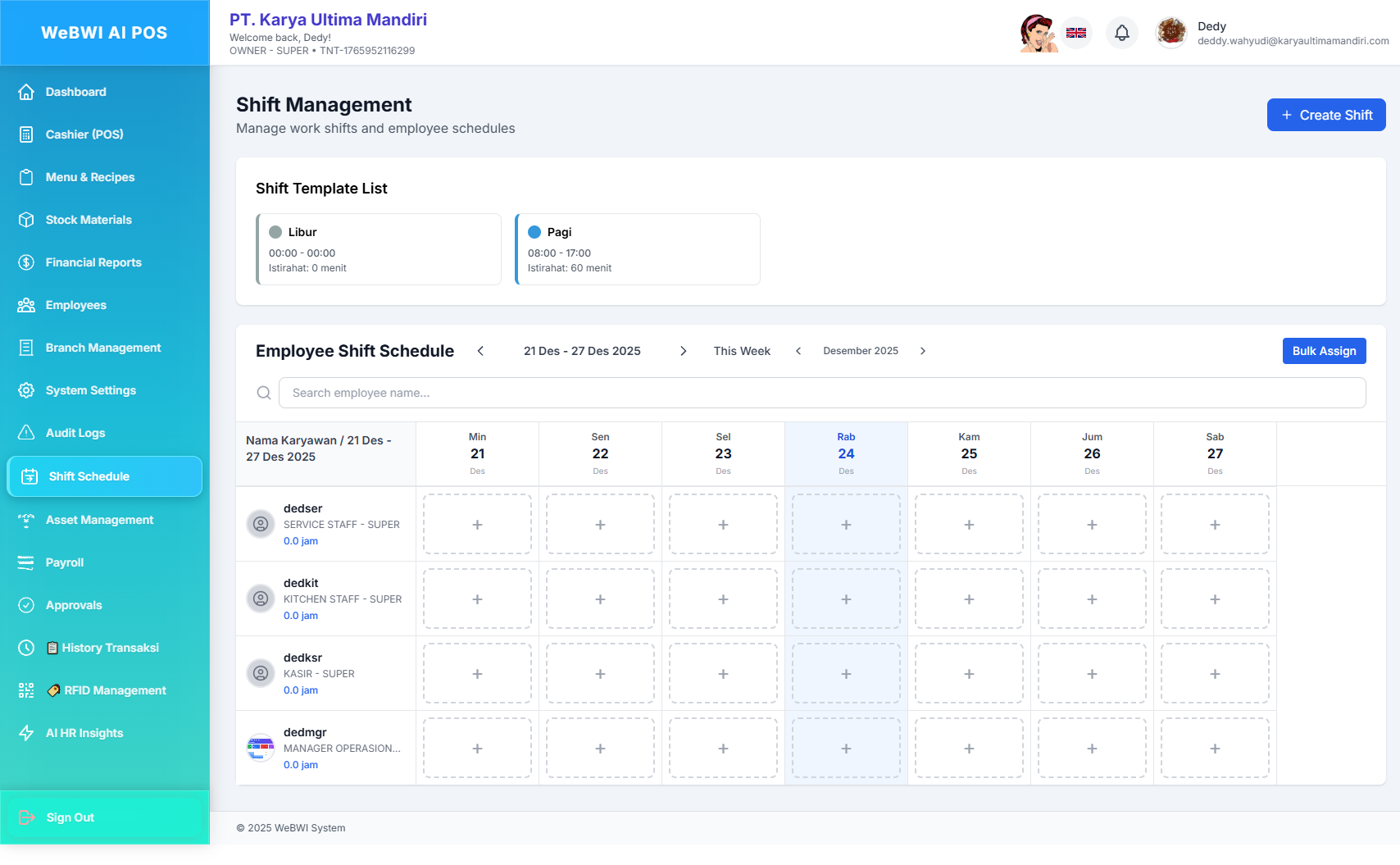This screenshot has width=1400, height=865.
Task: Select the gray Libur shift template
Action: [x=379, y=249]
